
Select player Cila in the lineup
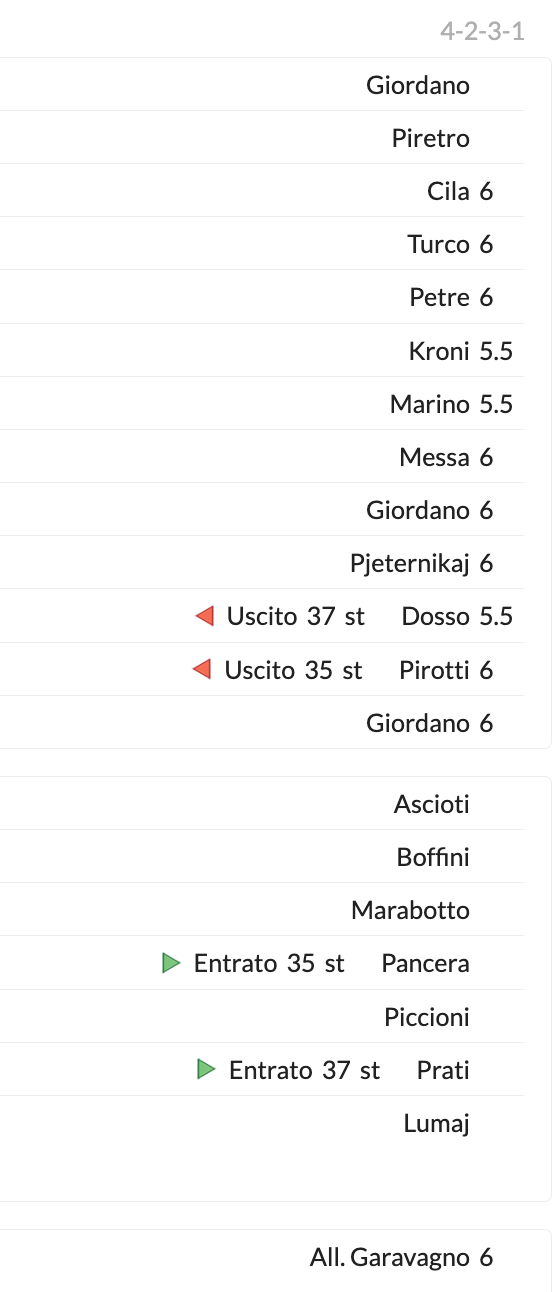[448, 191]
